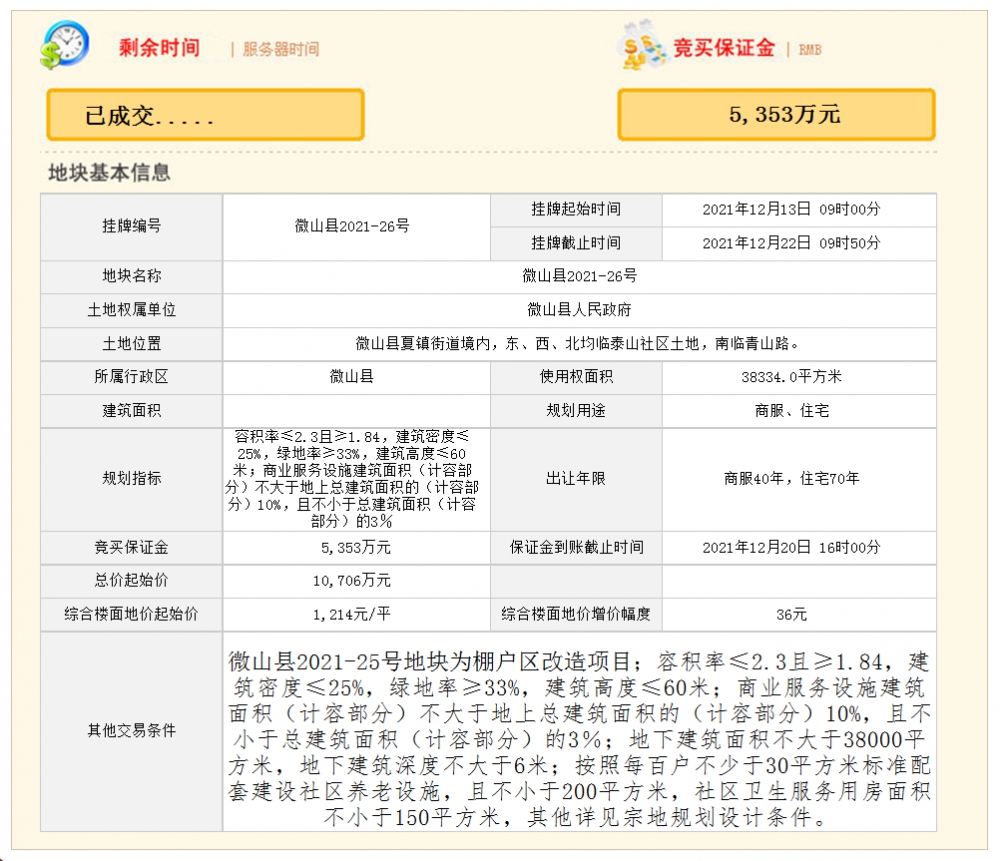1000x861 pixels.
Task: Click the 规划指标 label
Action: 131,478
